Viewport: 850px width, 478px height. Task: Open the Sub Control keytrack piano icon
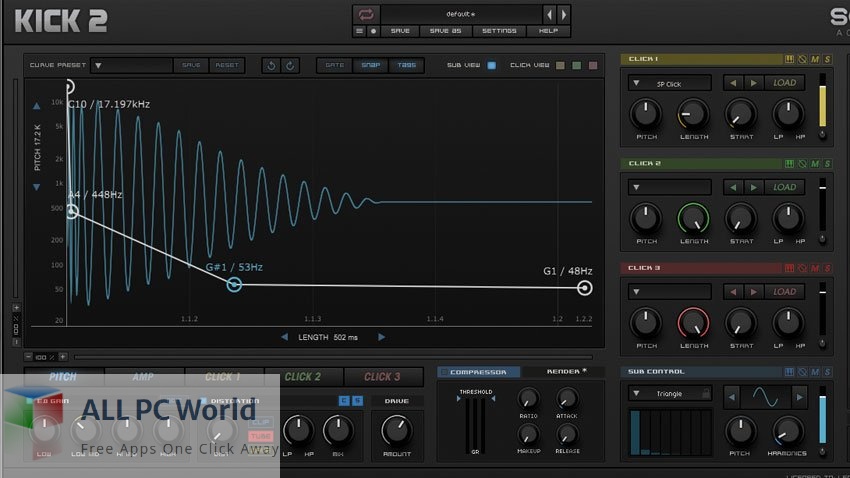(789, 372)
